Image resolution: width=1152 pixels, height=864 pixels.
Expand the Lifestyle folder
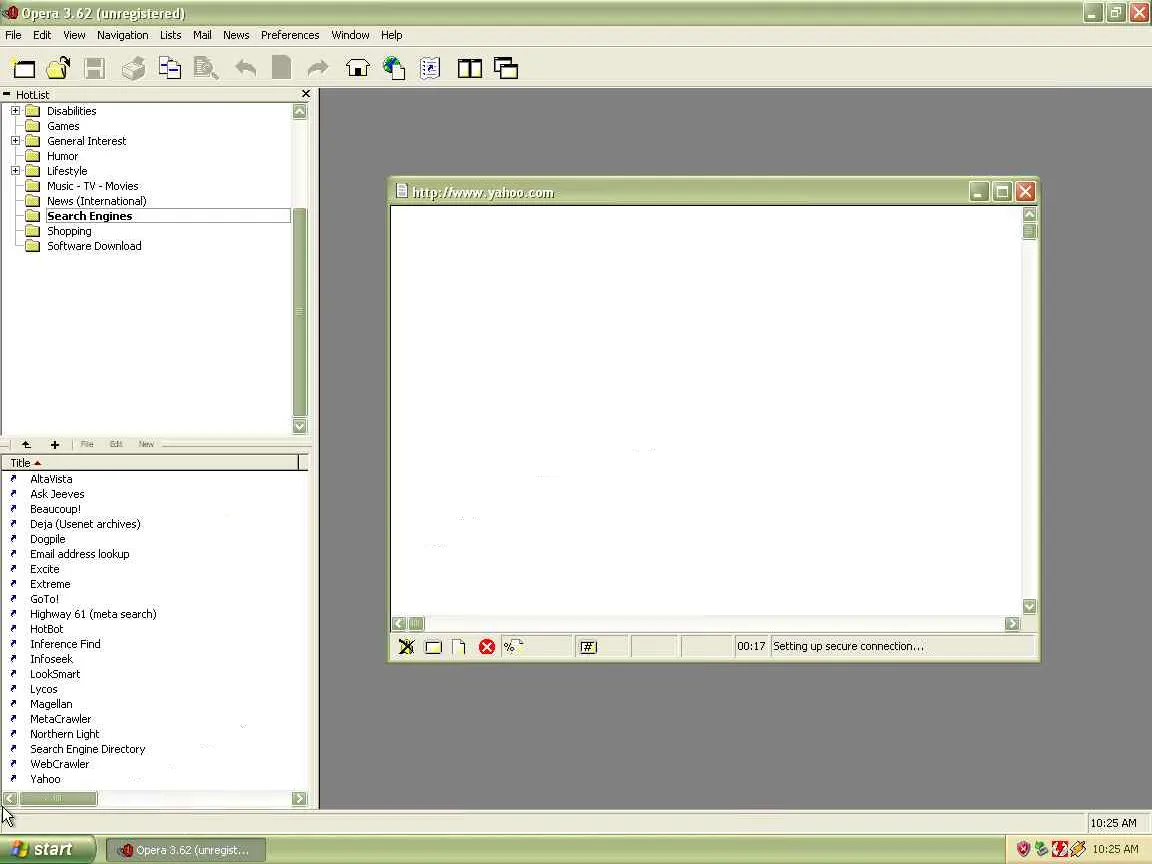(x=15, y=170)
